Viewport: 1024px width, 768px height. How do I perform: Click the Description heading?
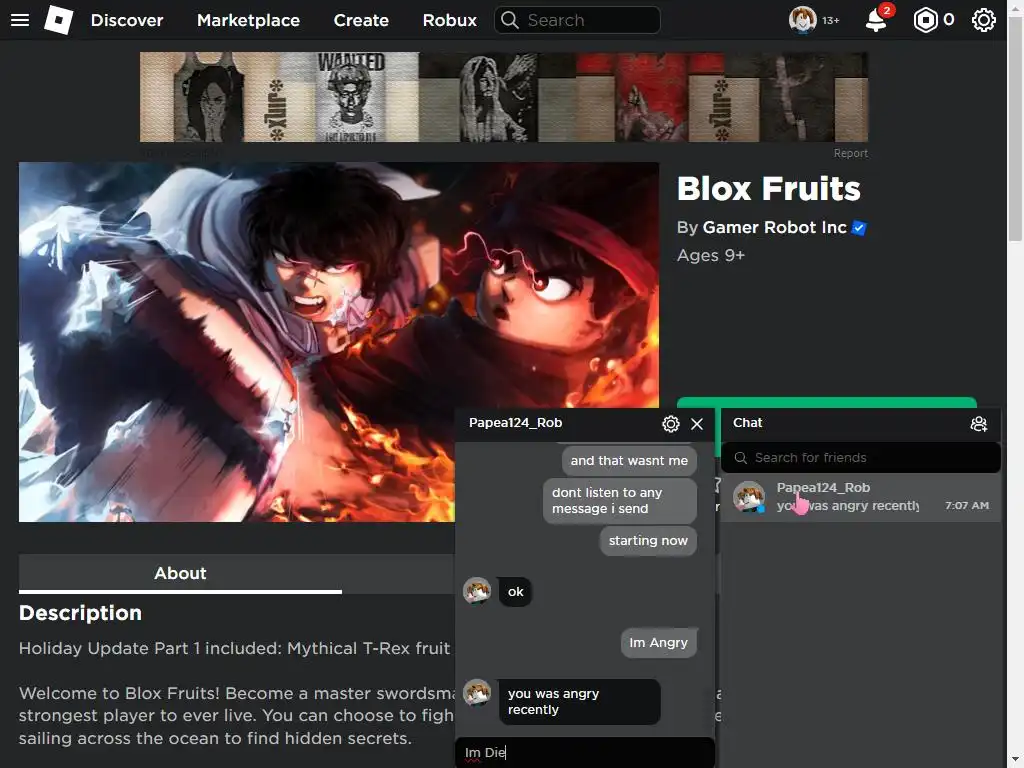pos(80,613)
